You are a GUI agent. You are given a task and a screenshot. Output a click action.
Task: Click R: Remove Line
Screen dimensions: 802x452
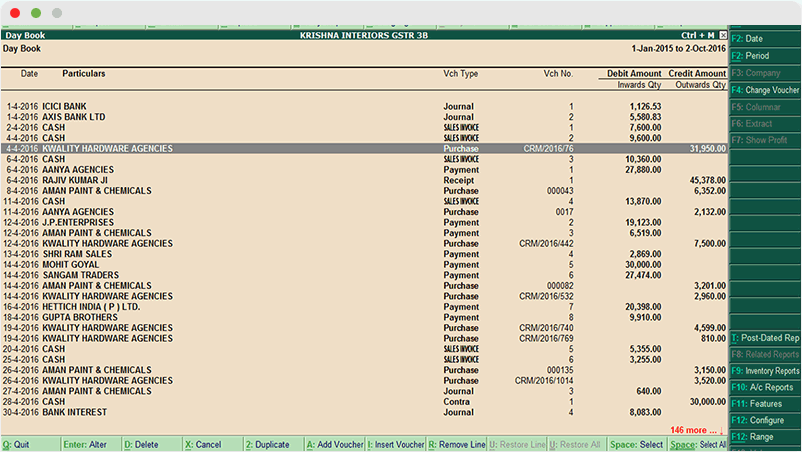[457, 444]
